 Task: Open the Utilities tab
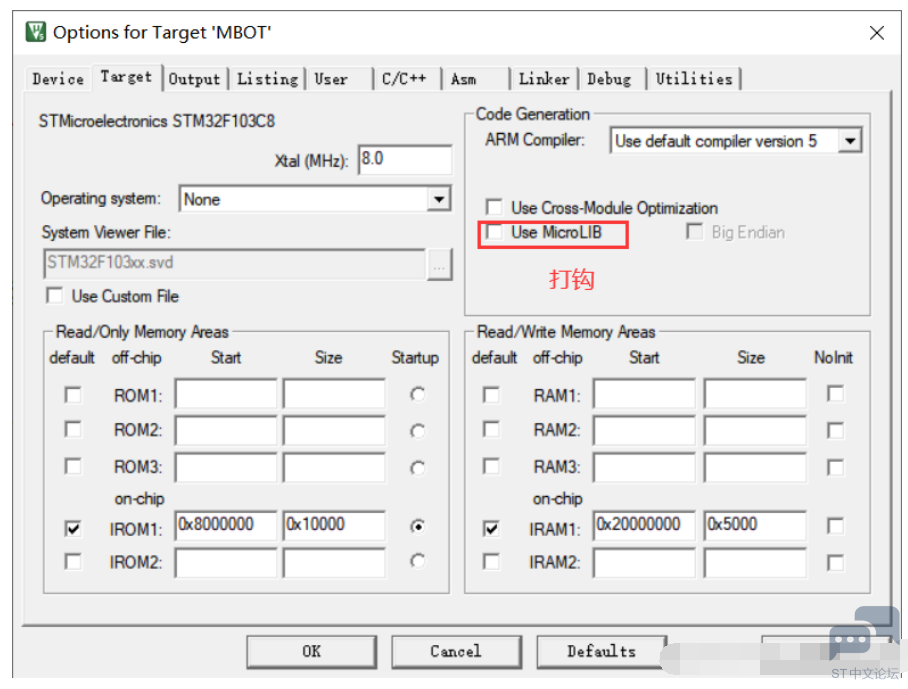(x=694, y=79)
